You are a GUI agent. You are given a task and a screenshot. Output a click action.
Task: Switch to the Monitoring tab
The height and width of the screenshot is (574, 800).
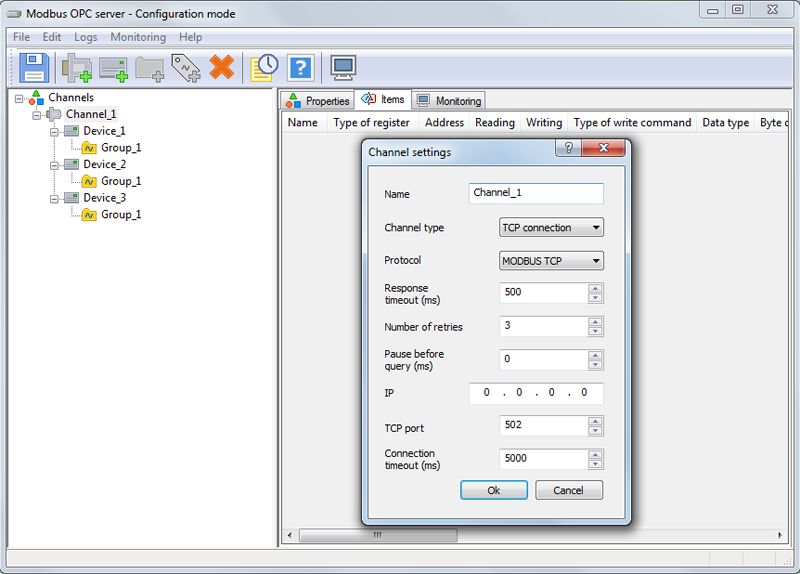pyautogui.click(x=448, y=101)
